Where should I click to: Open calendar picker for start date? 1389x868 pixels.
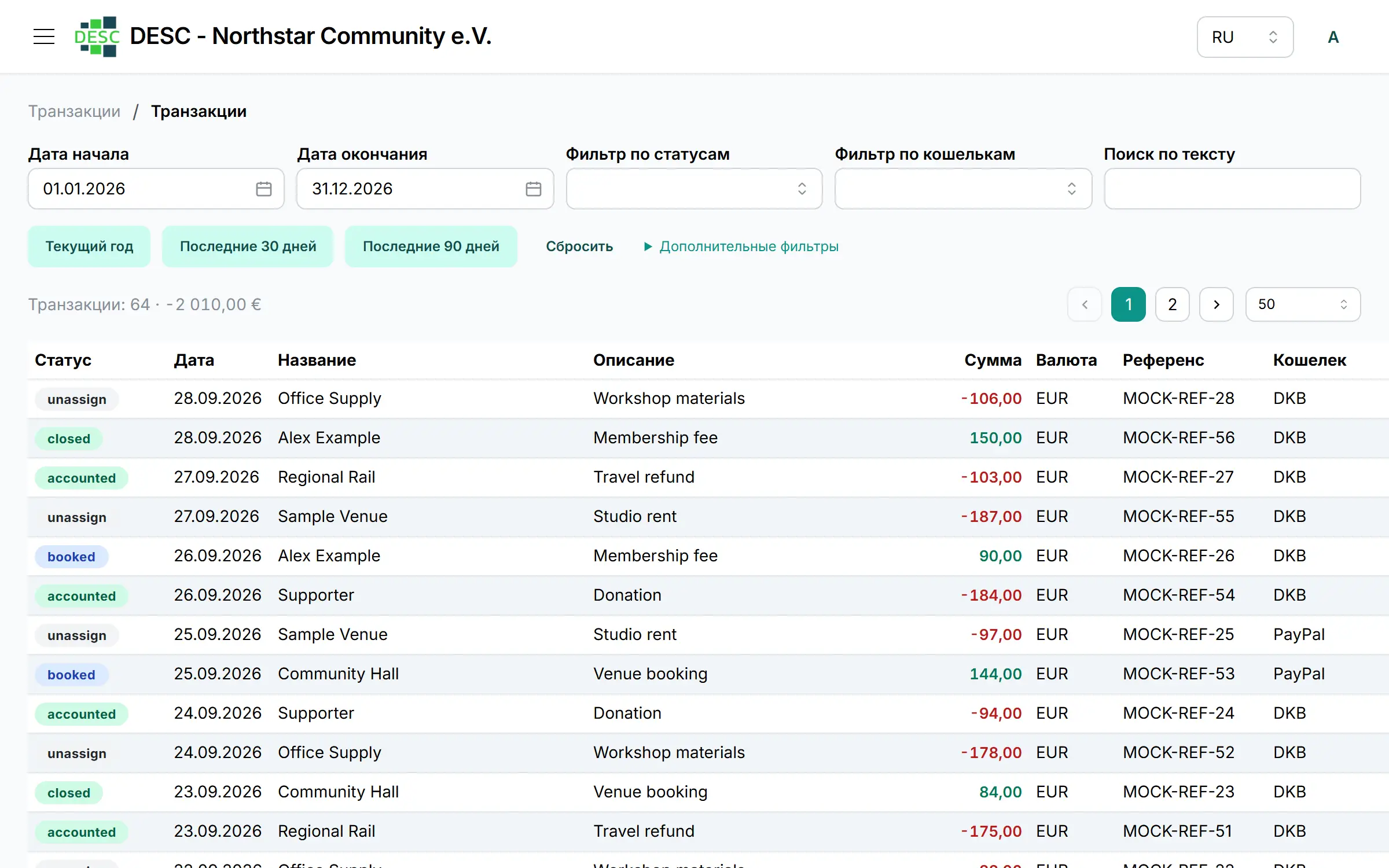click(x=263, y=189)
